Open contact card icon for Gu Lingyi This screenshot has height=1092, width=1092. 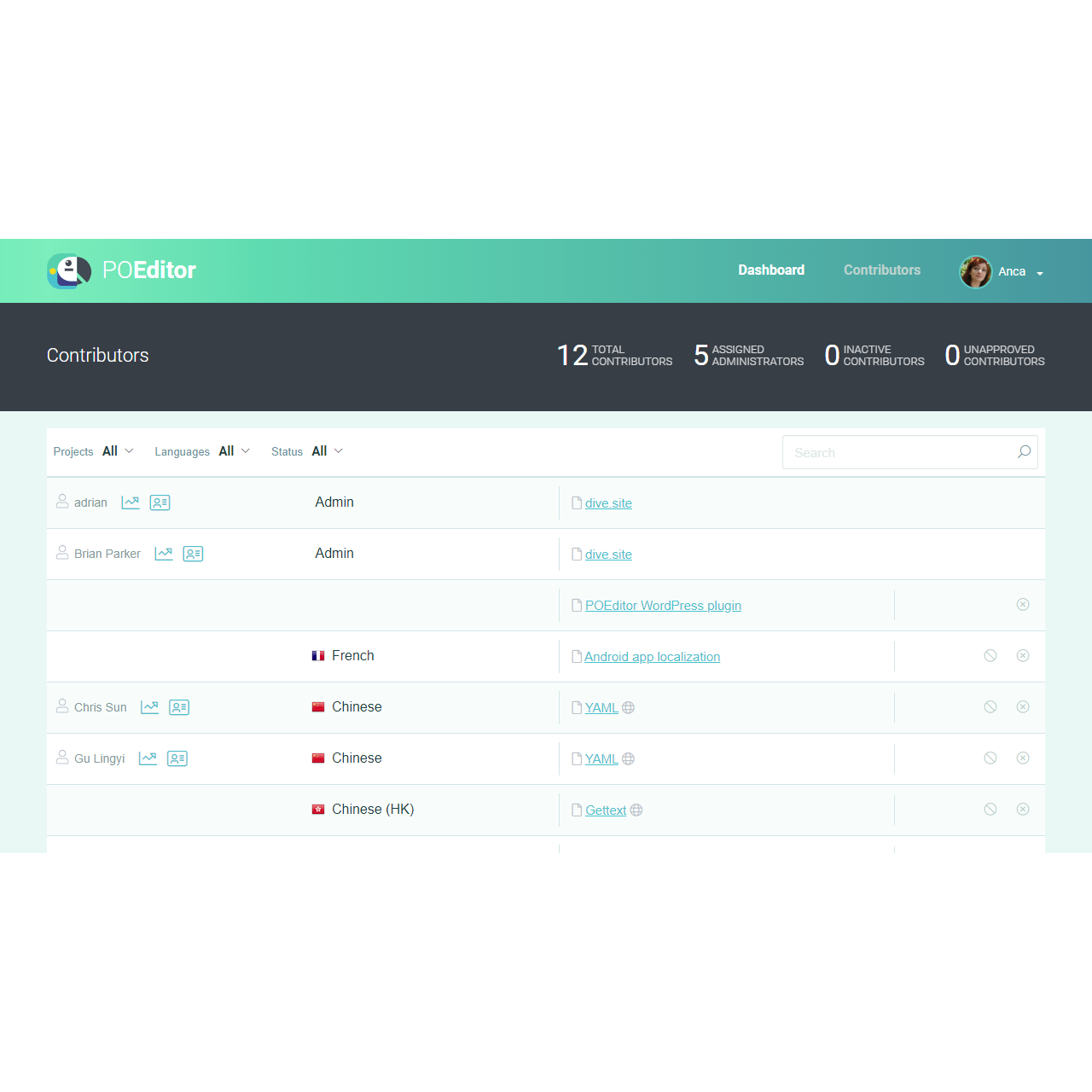click(177, 758)
